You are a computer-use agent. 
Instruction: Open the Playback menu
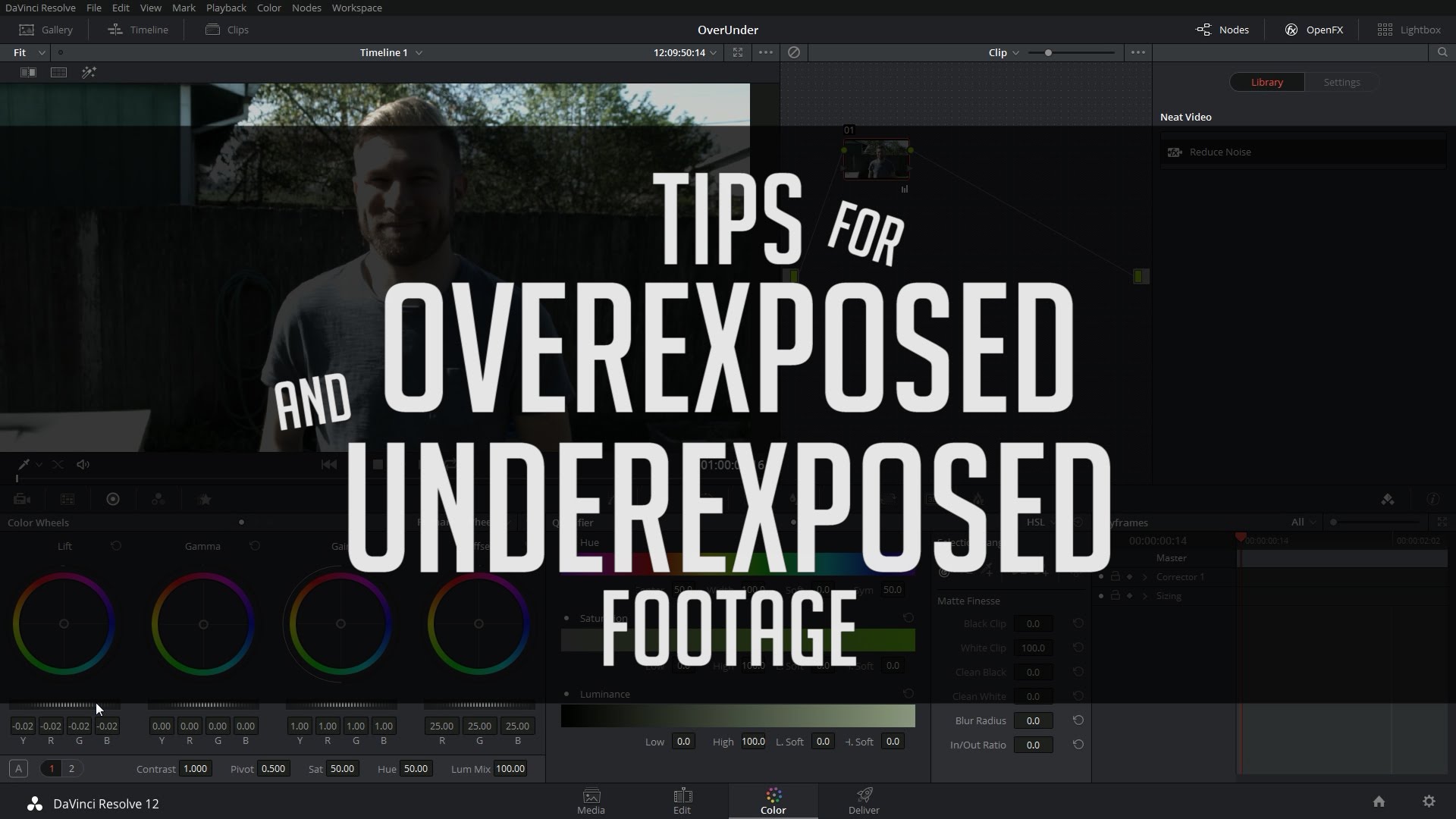click(x=225, y=8)
